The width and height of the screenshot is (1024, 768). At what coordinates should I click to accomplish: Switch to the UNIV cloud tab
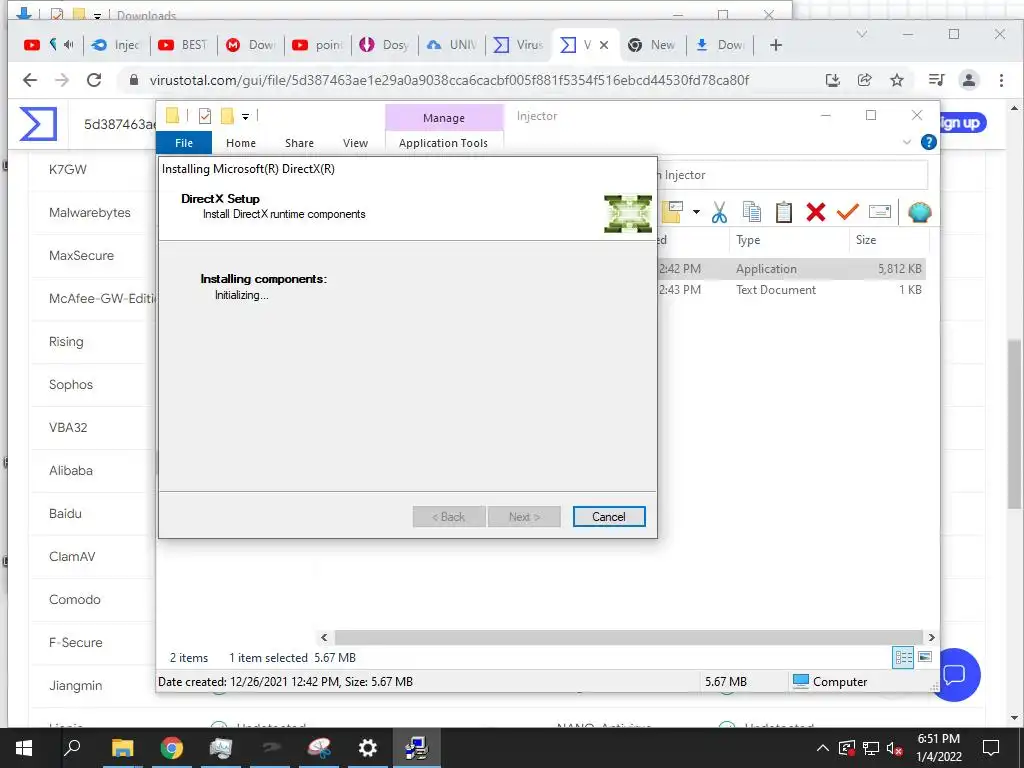451,45
